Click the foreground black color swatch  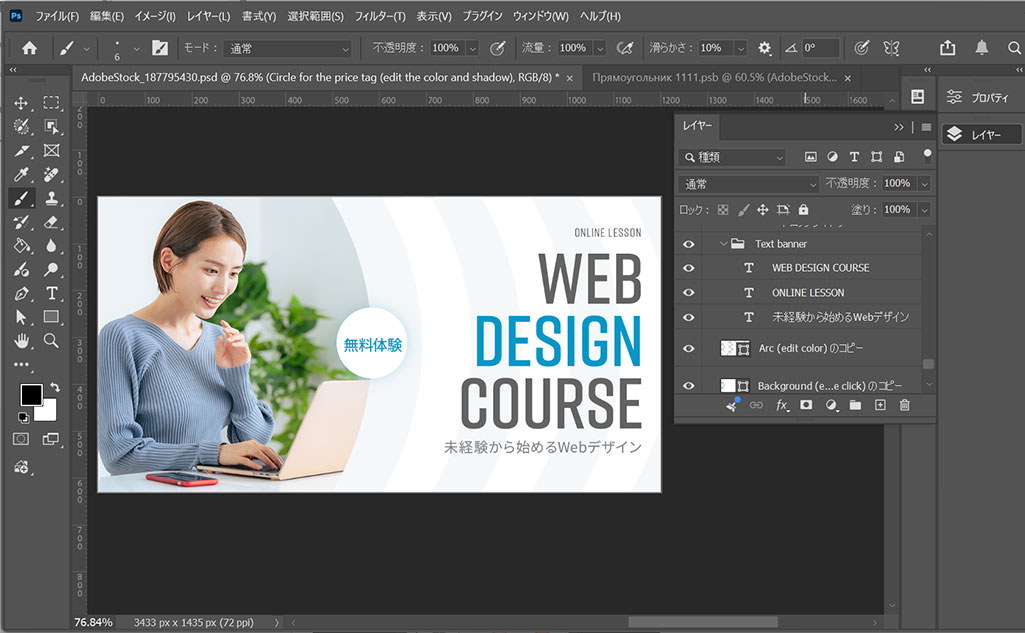(31, 394)
